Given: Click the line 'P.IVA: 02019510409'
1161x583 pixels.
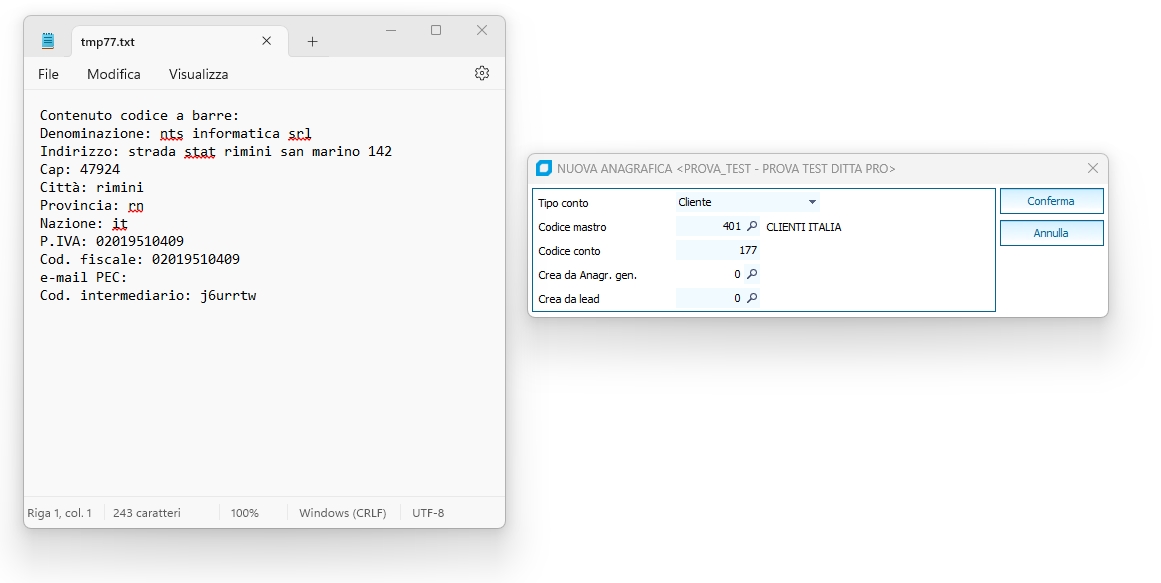Looking at the screenshot, I should pos(112,241).
